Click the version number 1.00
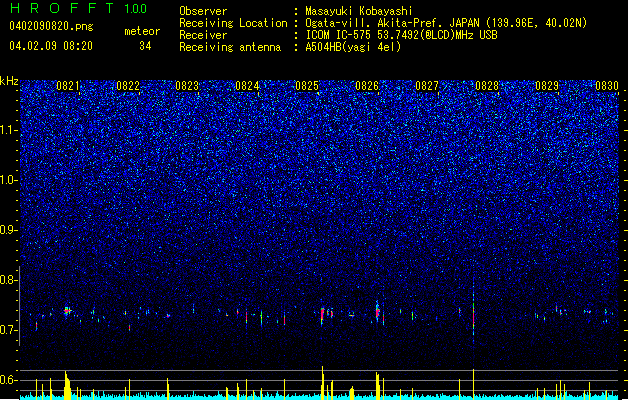 135,8
